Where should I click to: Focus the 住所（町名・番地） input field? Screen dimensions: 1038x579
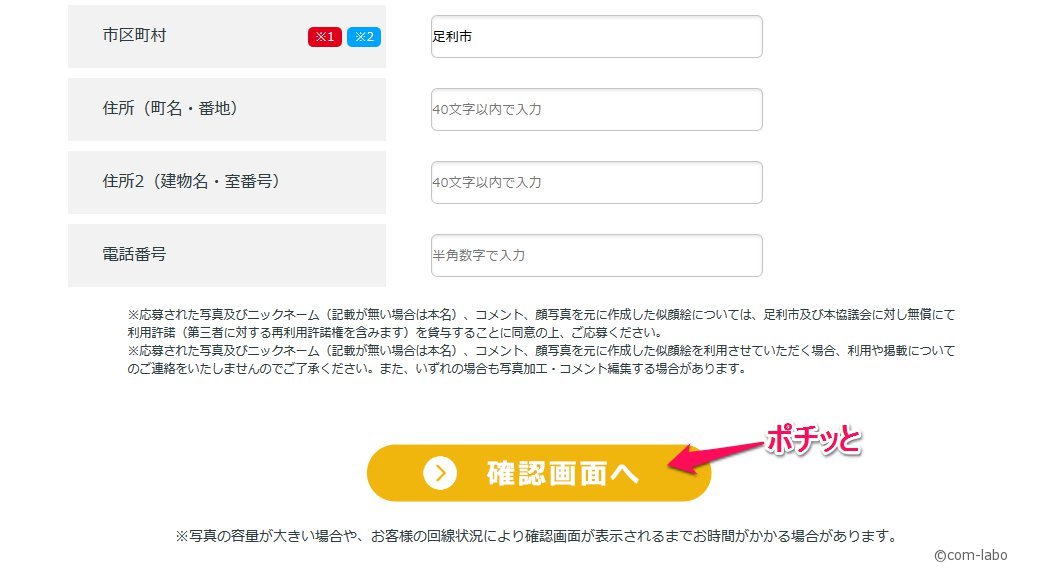596,109
